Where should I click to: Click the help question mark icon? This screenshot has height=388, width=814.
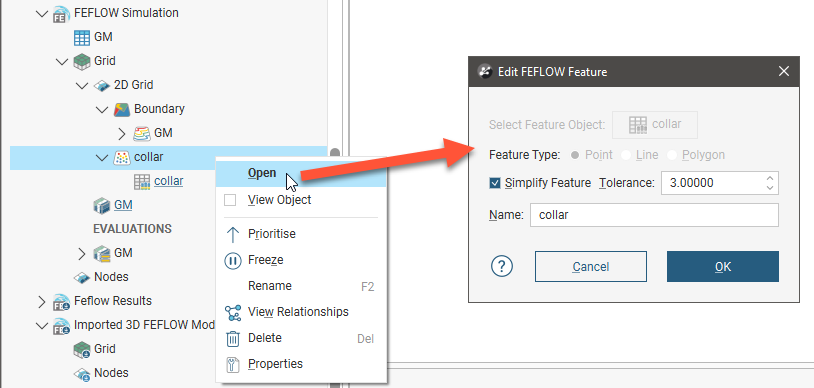click(501, 266)
